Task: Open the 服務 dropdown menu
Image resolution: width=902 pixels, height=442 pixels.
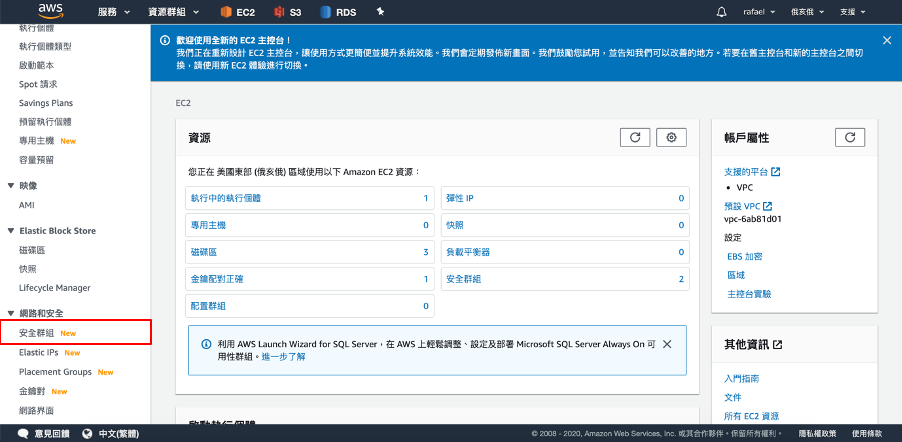Action: coord(114,12)
